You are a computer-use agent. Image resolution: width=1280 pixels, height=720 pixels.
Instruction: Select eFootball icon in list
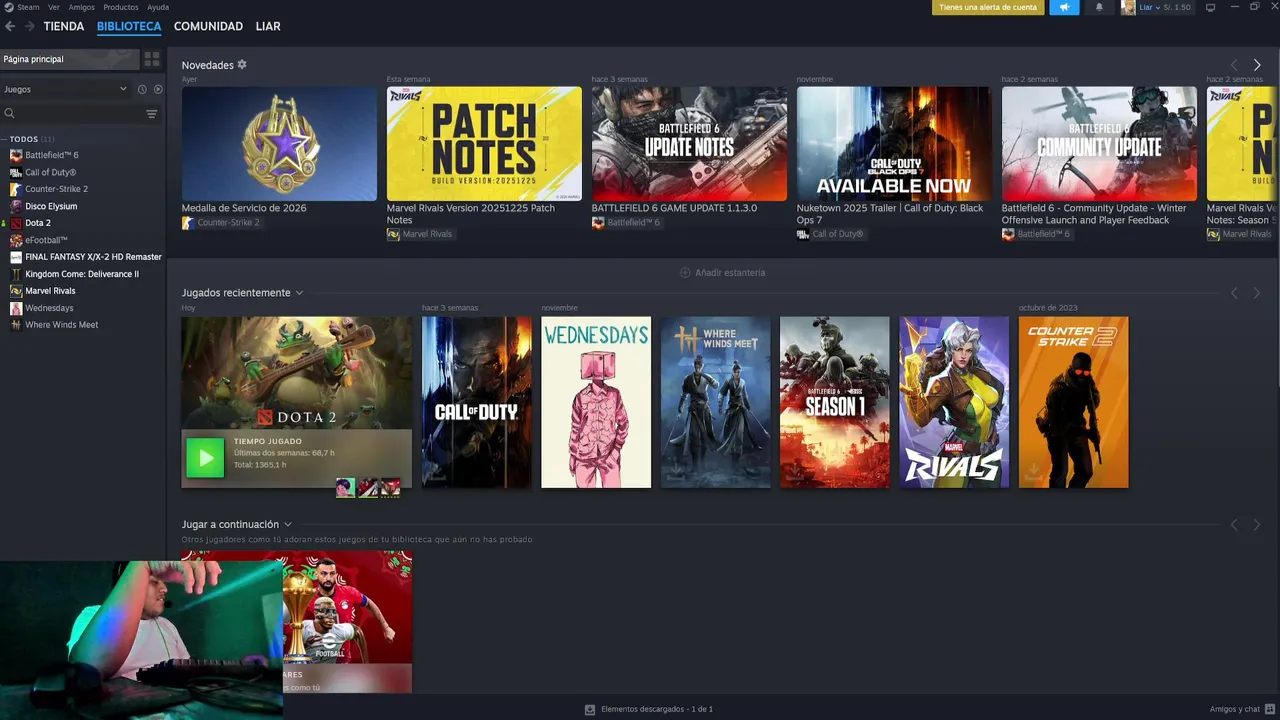pyautogui.click(x=16, y=240)
